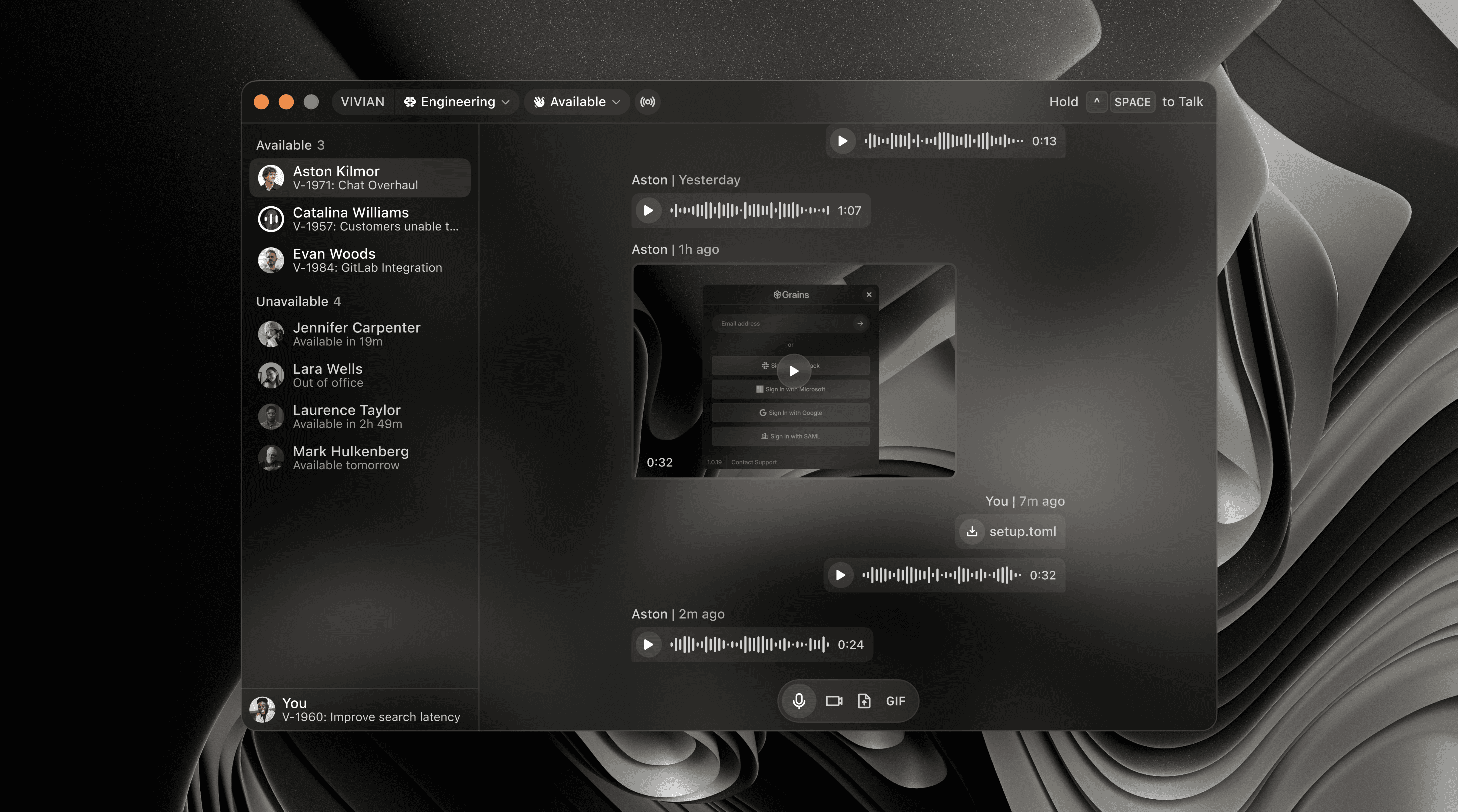This screenshot has width=1458, height=812.
Task: Select Aston Kilmor from the Available list
Action: click(x=360, y=177)
